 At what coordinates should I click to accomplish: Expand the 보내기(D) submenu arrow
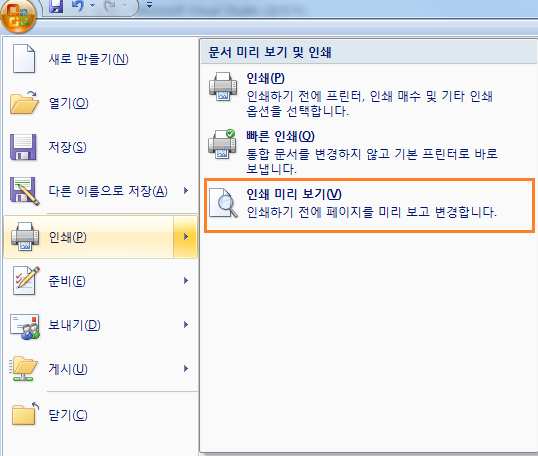(186, 324)
